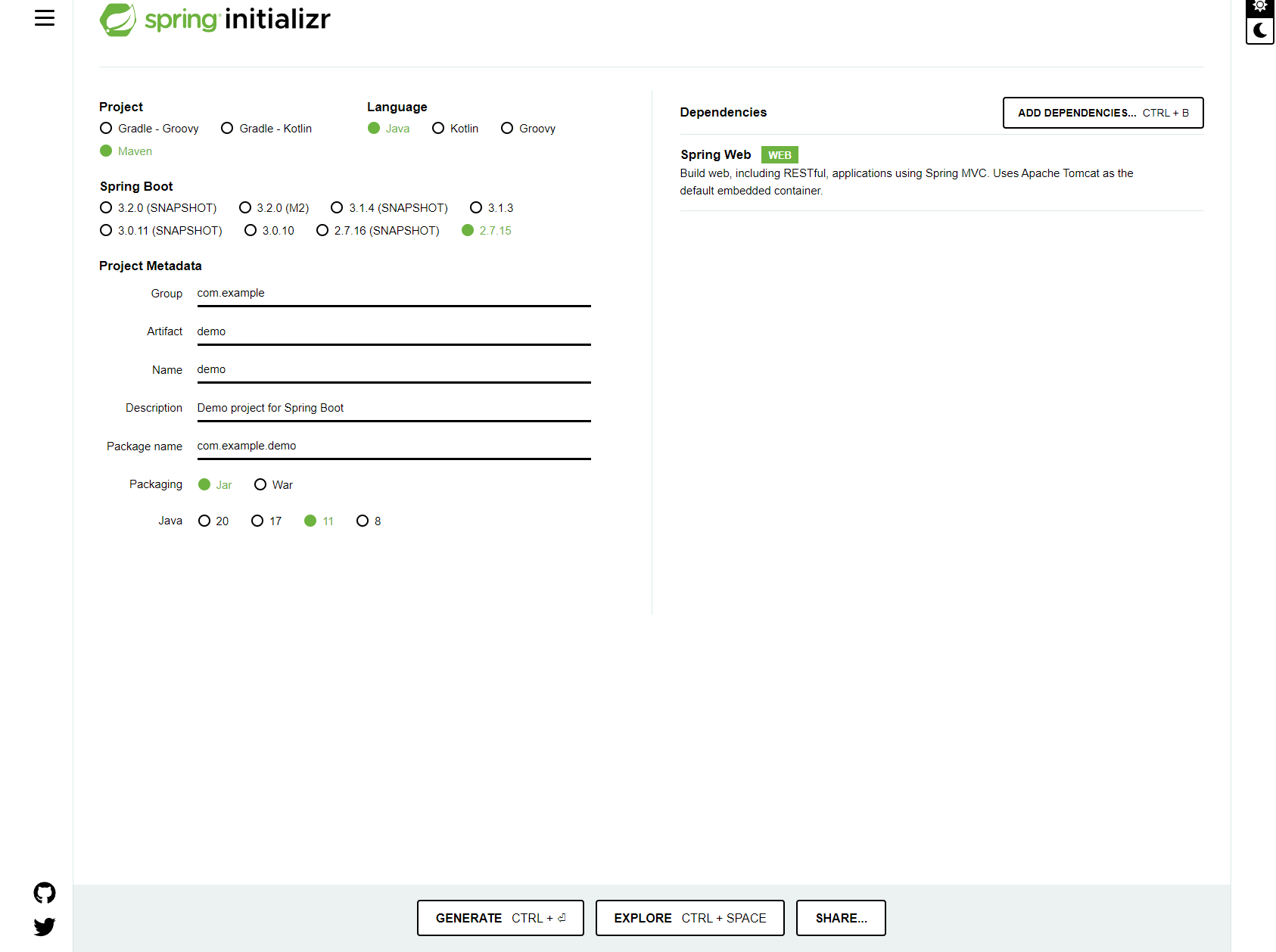This screenshot has width=1276, height=952.
Task: Choose War packaging
Action: (x=273, y=485)
